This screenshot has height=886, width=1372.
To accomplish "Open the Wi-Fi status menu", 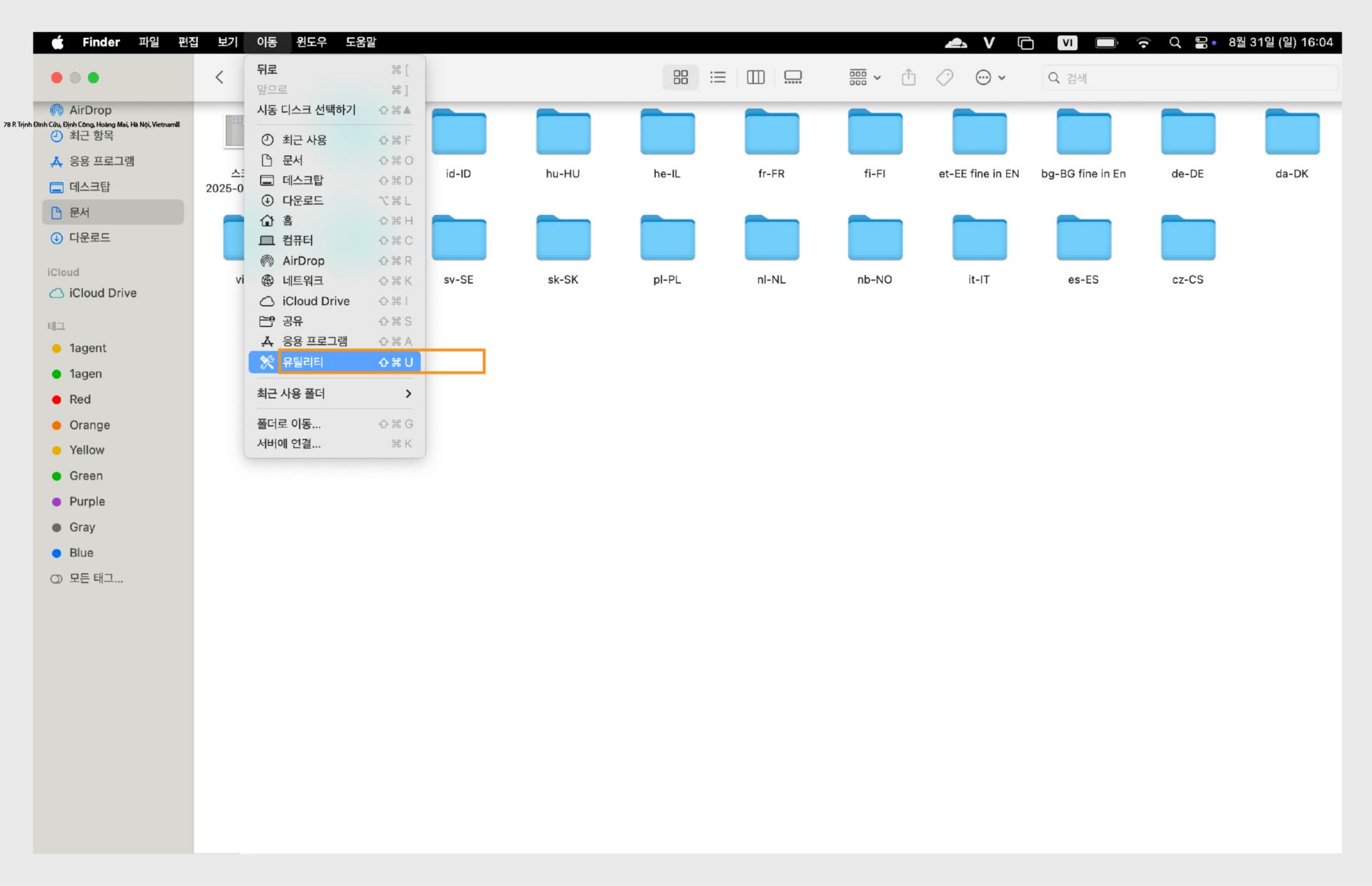I will [x=1143, y=43].
